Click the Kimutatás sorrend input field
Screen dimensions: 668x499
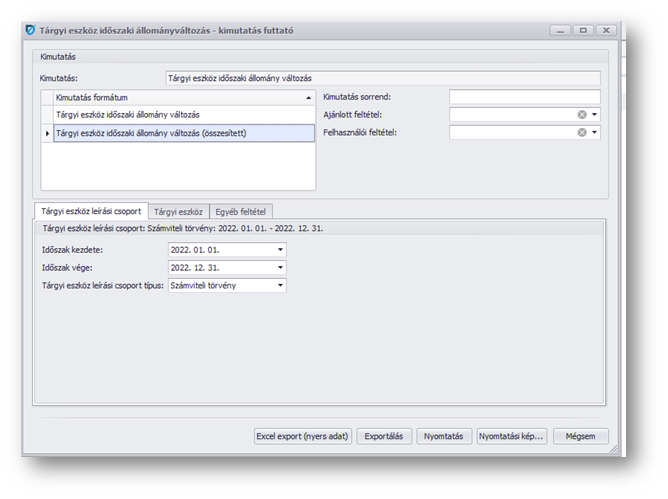coord(524,97)
